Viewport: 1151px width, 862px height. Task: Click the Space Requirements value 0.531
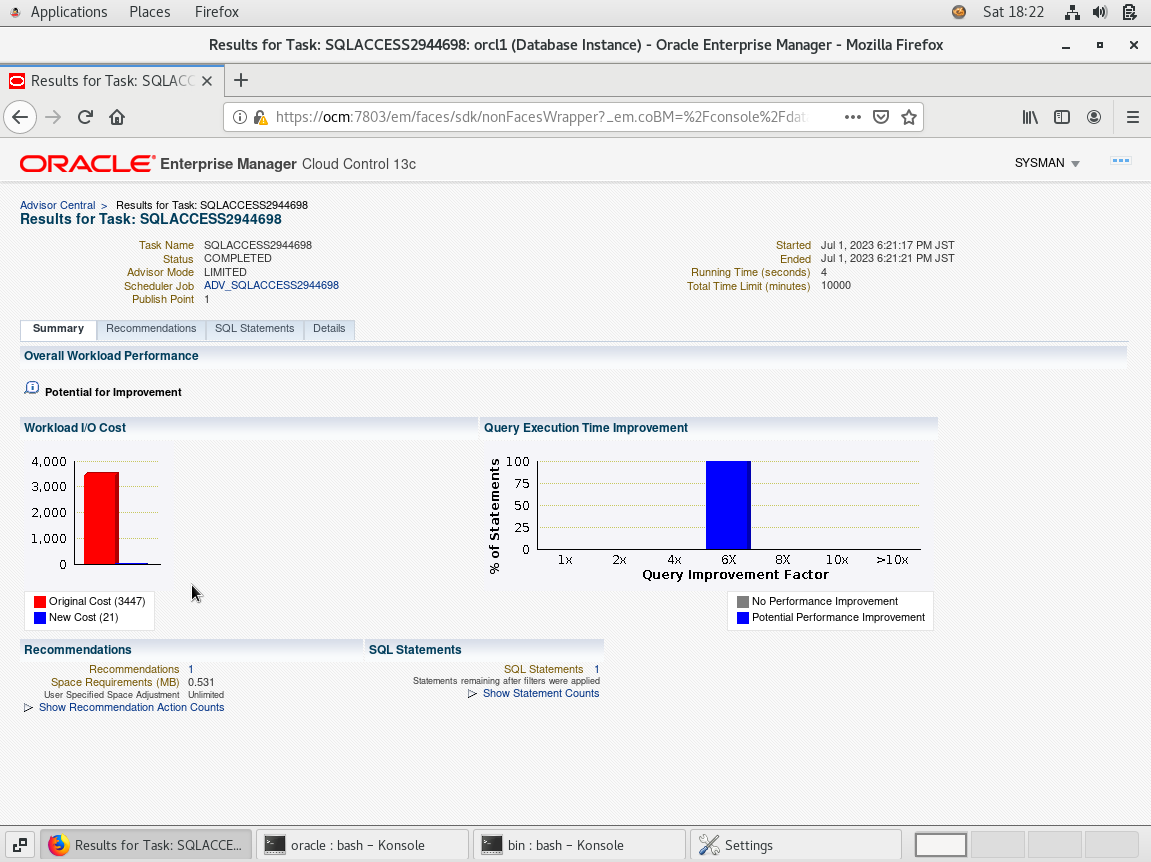point(201,683)
